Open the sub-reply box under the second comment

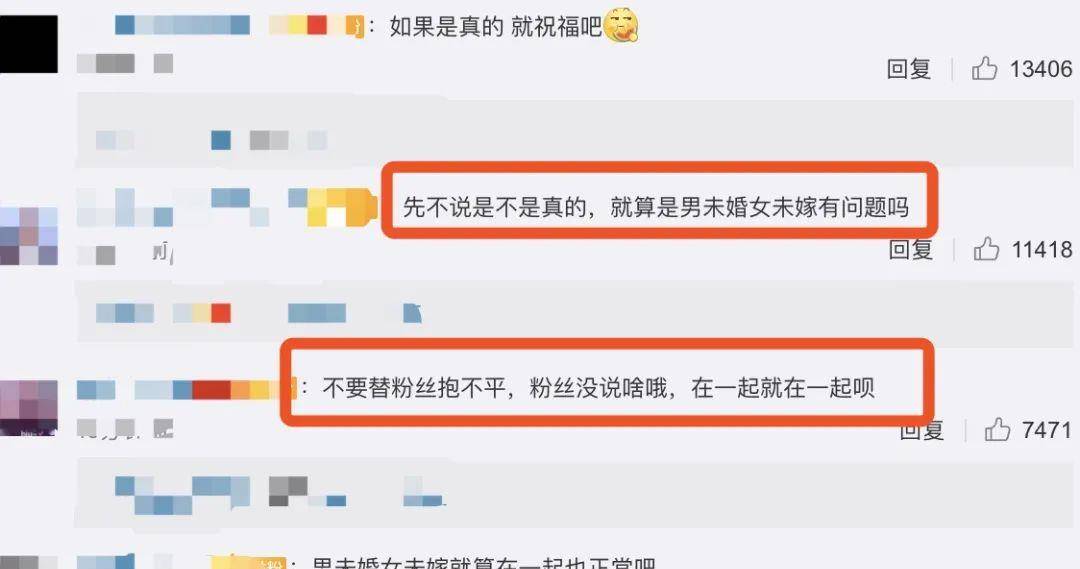click(575, 311)
